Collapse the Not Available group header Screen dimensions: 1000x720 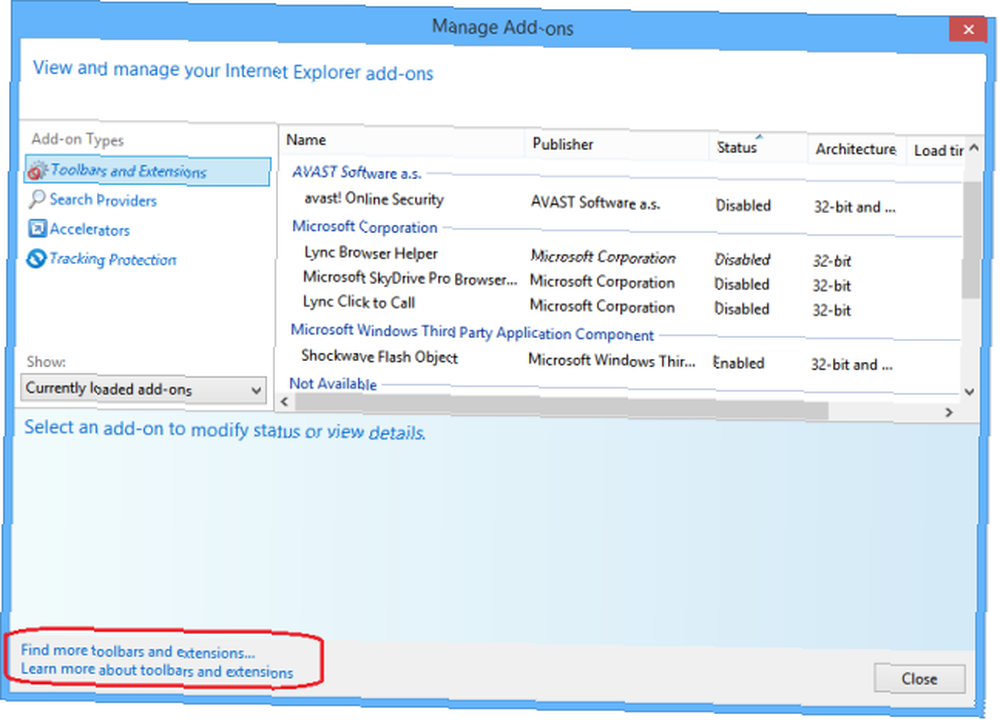[x=333, y=384]
